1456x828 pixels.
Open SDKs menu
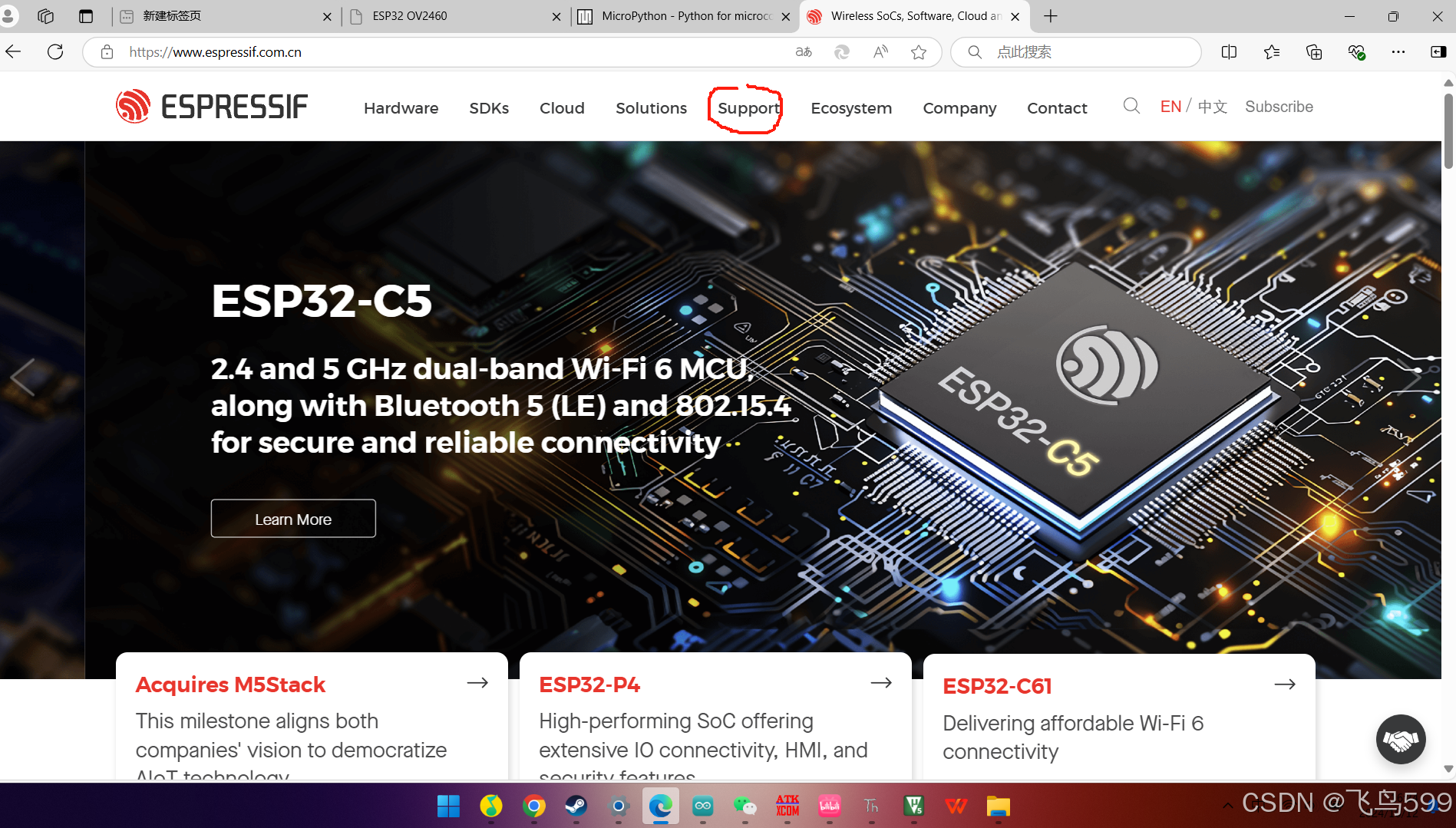click(489, 108)
